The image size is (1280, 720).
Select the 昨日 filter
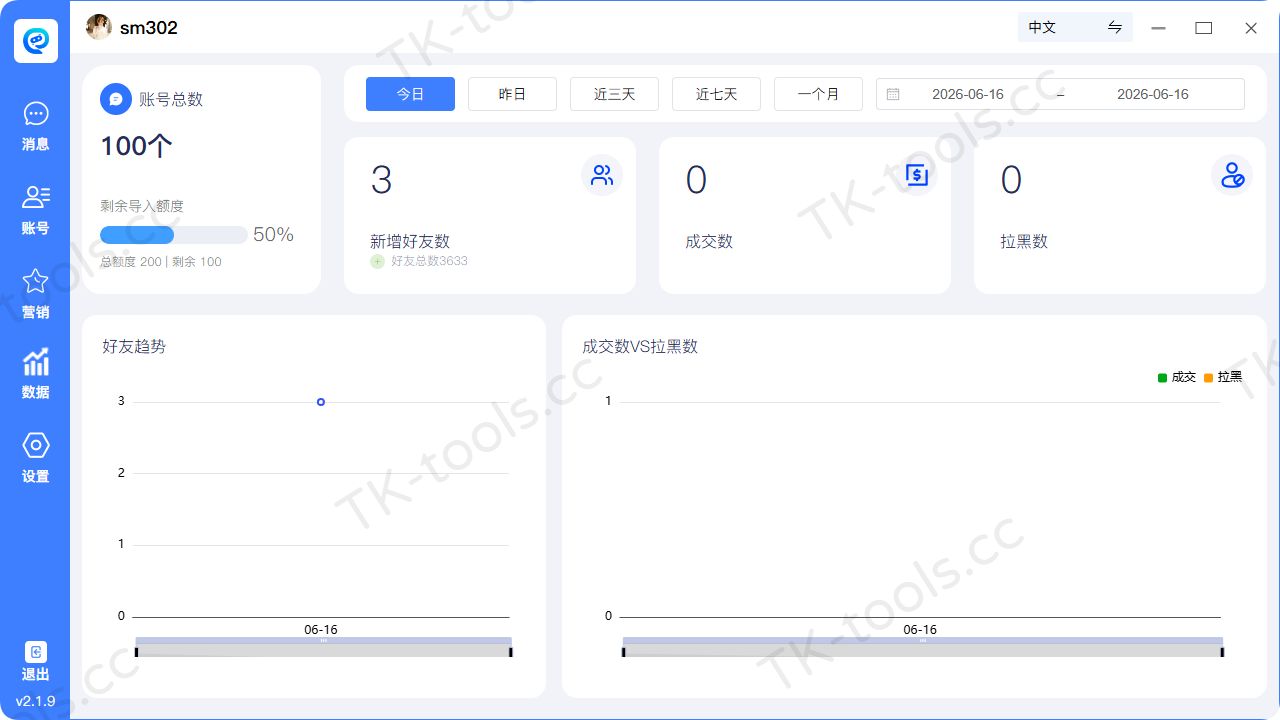tap(512, 94)
